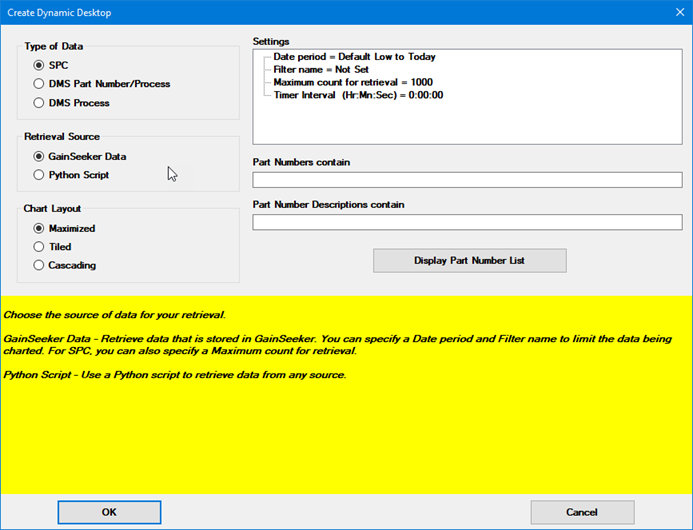The width and height of the screenshot is (693, 530).
Task: Select Python Script as retrieval source
Action: tap(39, 175)
